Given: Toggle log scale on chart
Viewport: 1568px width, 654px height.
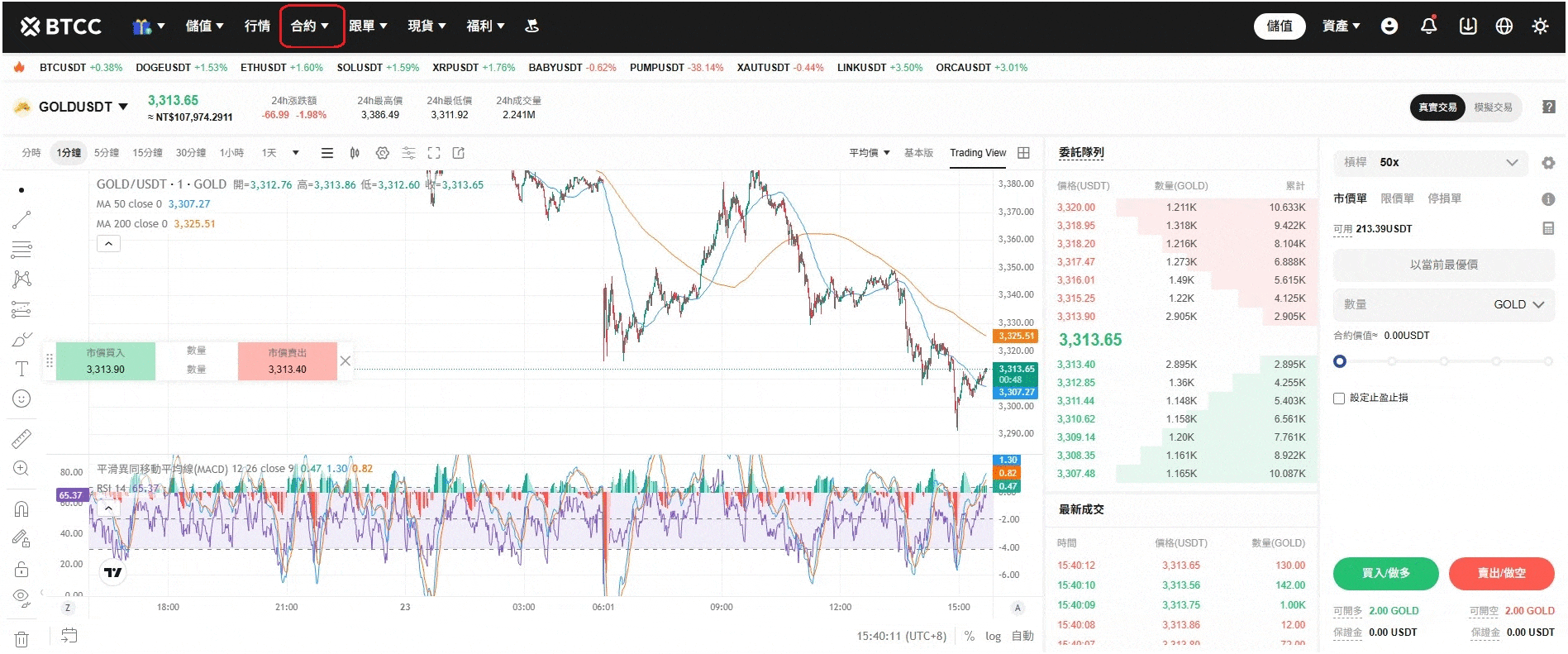Looking at the screenshot, I should pos(993,636).
